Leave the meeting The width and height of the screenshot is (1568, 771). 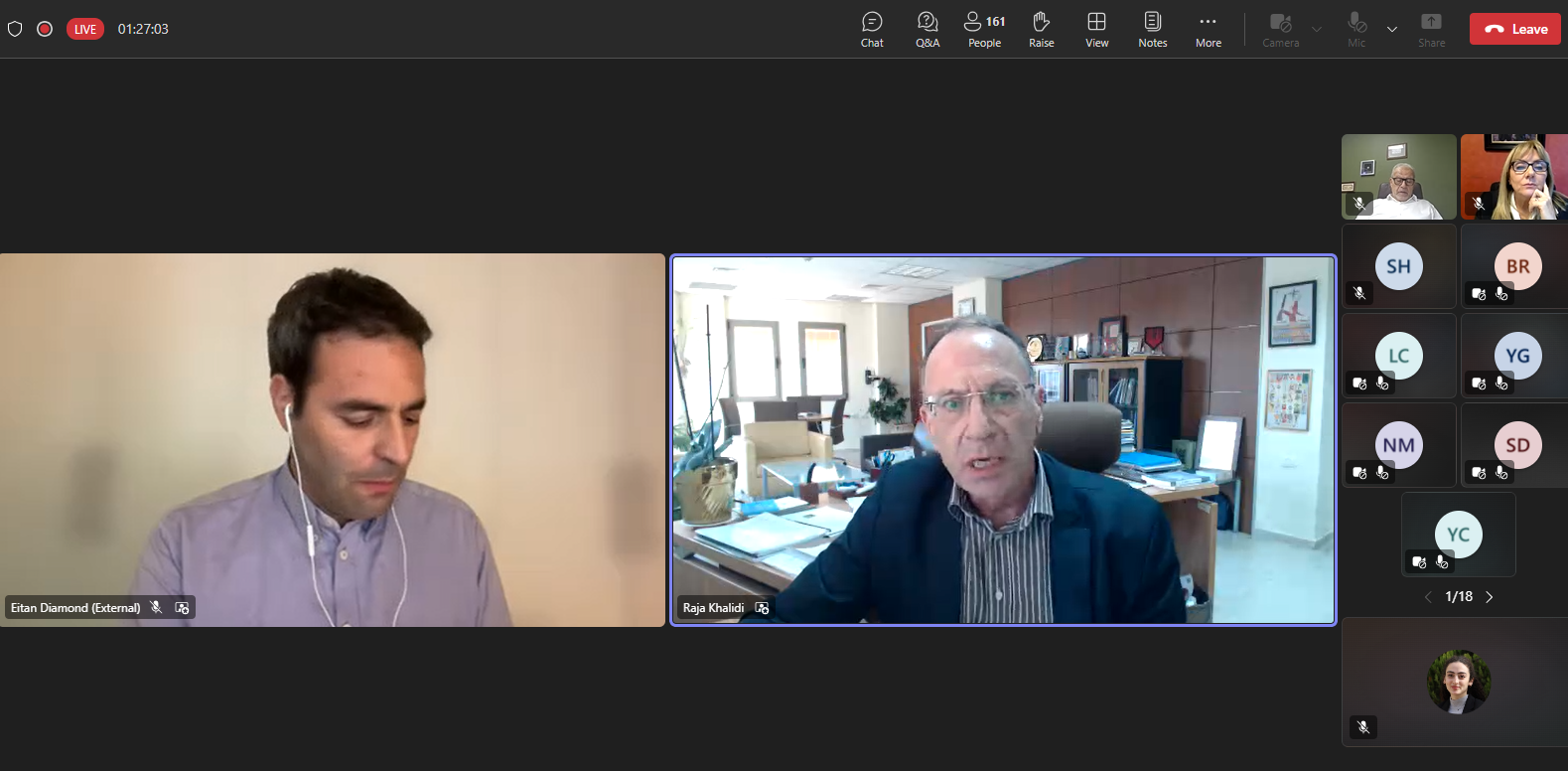click(x=1514, y=29)
